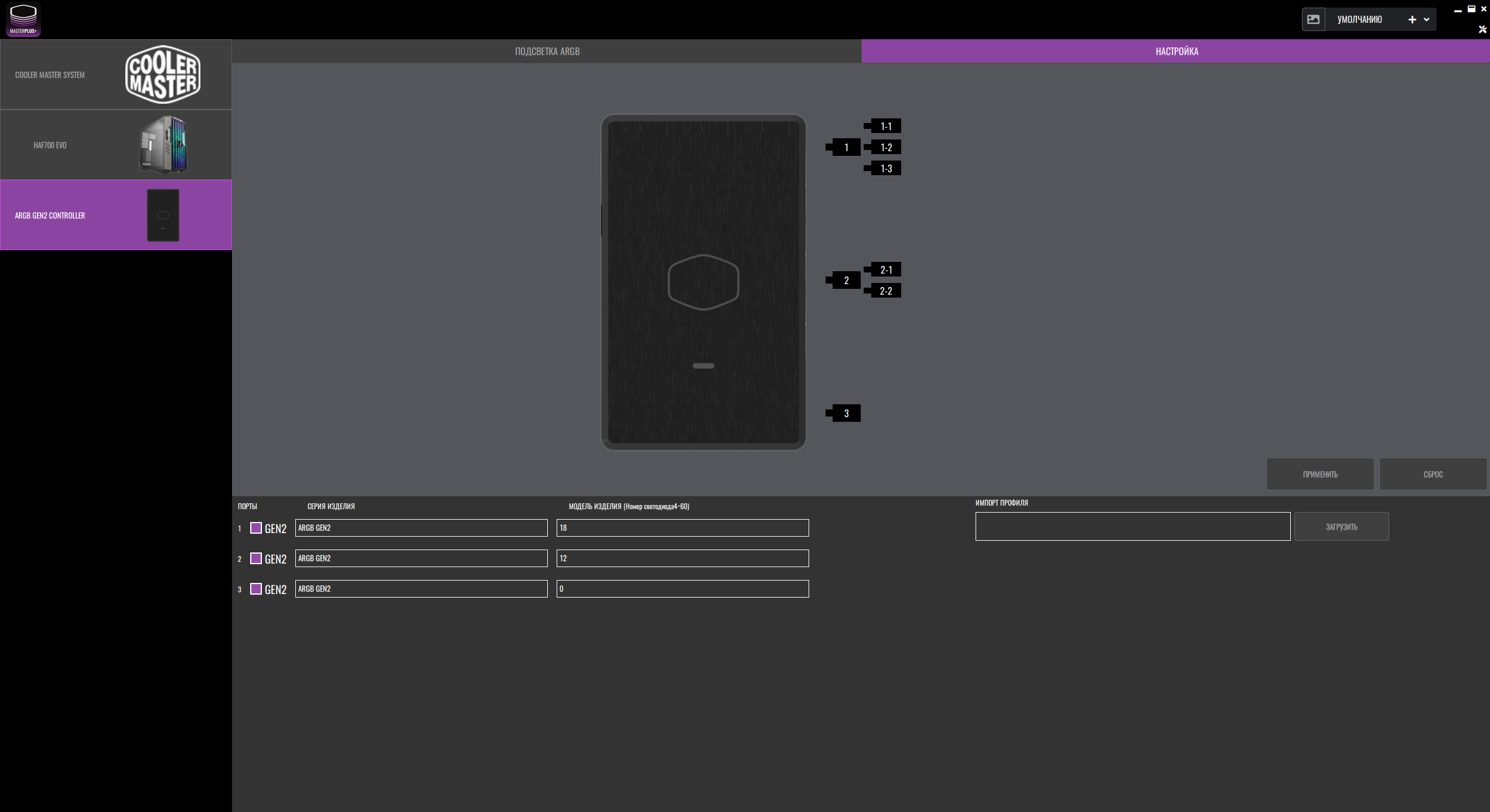This screenshot has height=812, width=1490.
Task: Expand the profile dropdown chevron
Action: click(x=1427, y=19)
